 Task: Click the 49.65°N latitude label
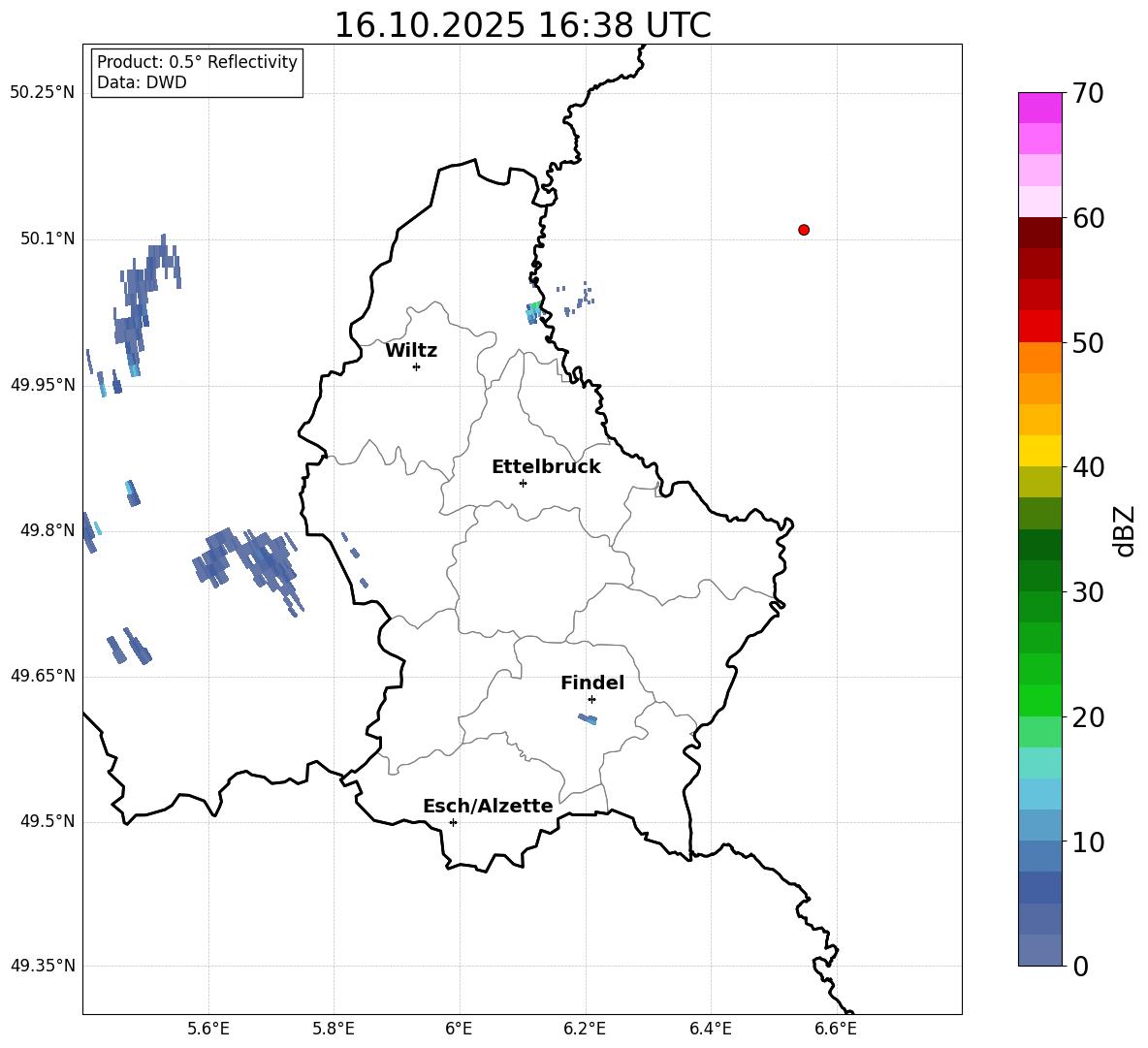coord(42,676)
